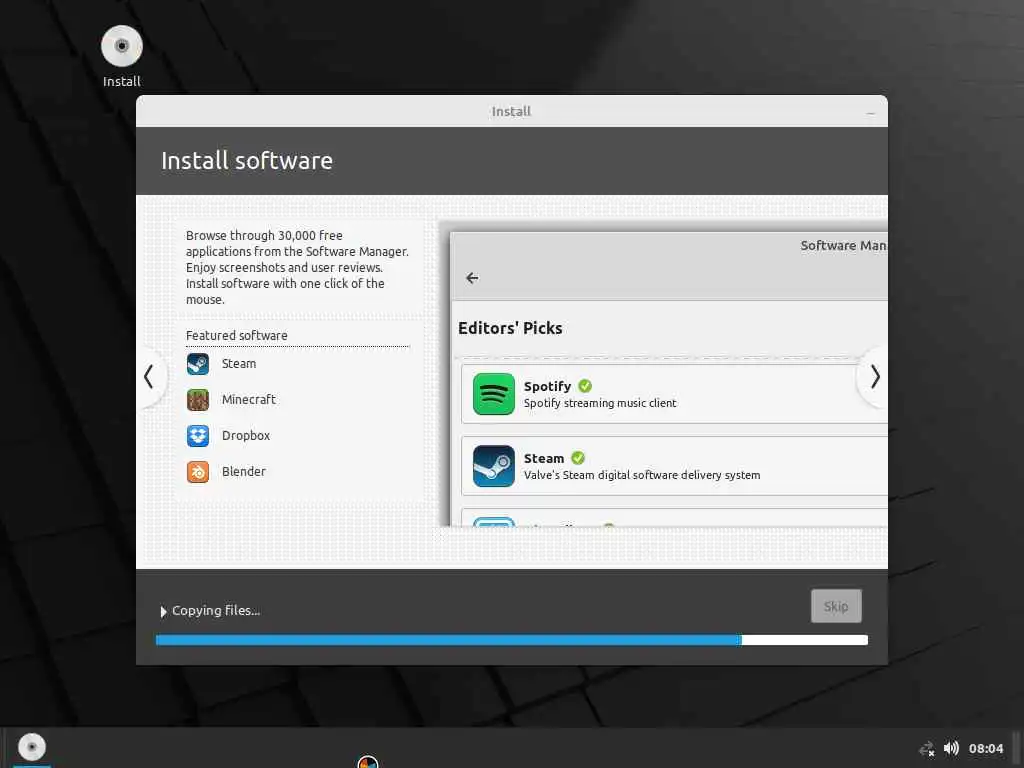Click 'Spotify streaming music client' description
Image resolution: width=1024 pixels, height=768 pixels.
[x=600, y=403]
